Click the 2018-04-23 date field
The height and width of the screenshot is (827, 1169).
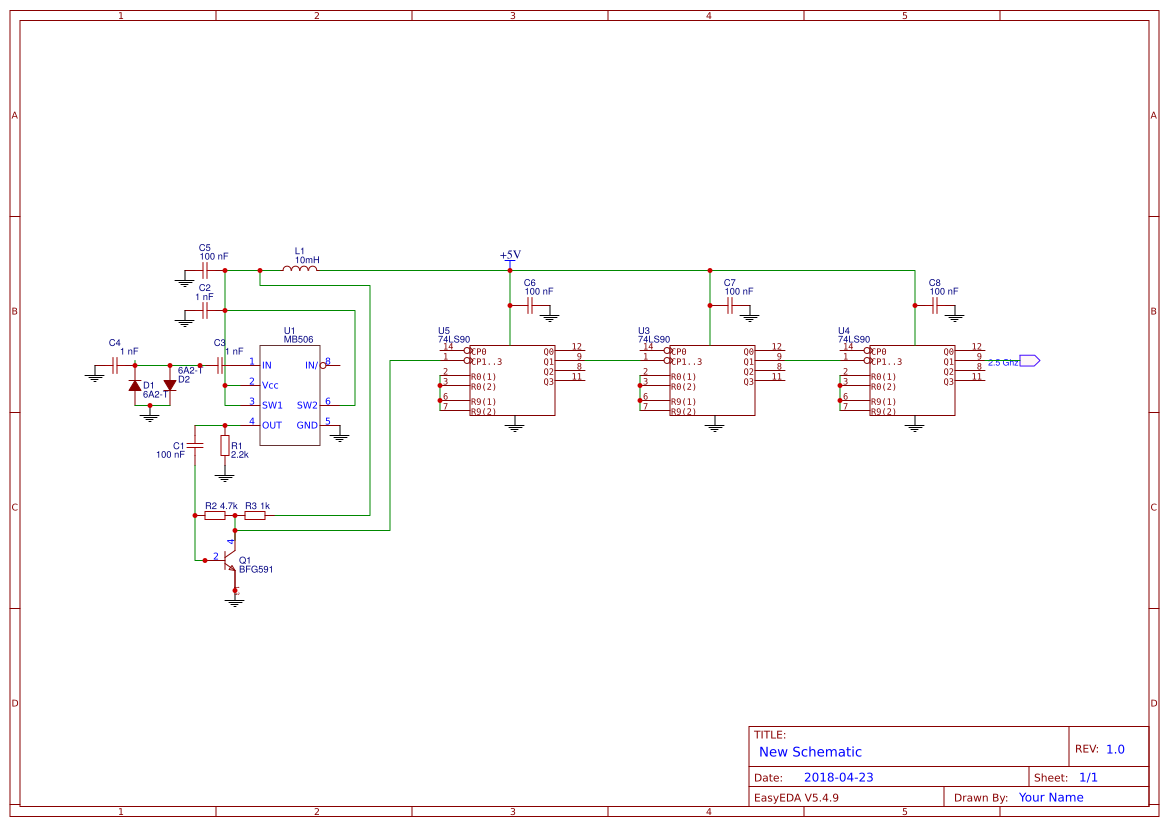coord(838,776)
